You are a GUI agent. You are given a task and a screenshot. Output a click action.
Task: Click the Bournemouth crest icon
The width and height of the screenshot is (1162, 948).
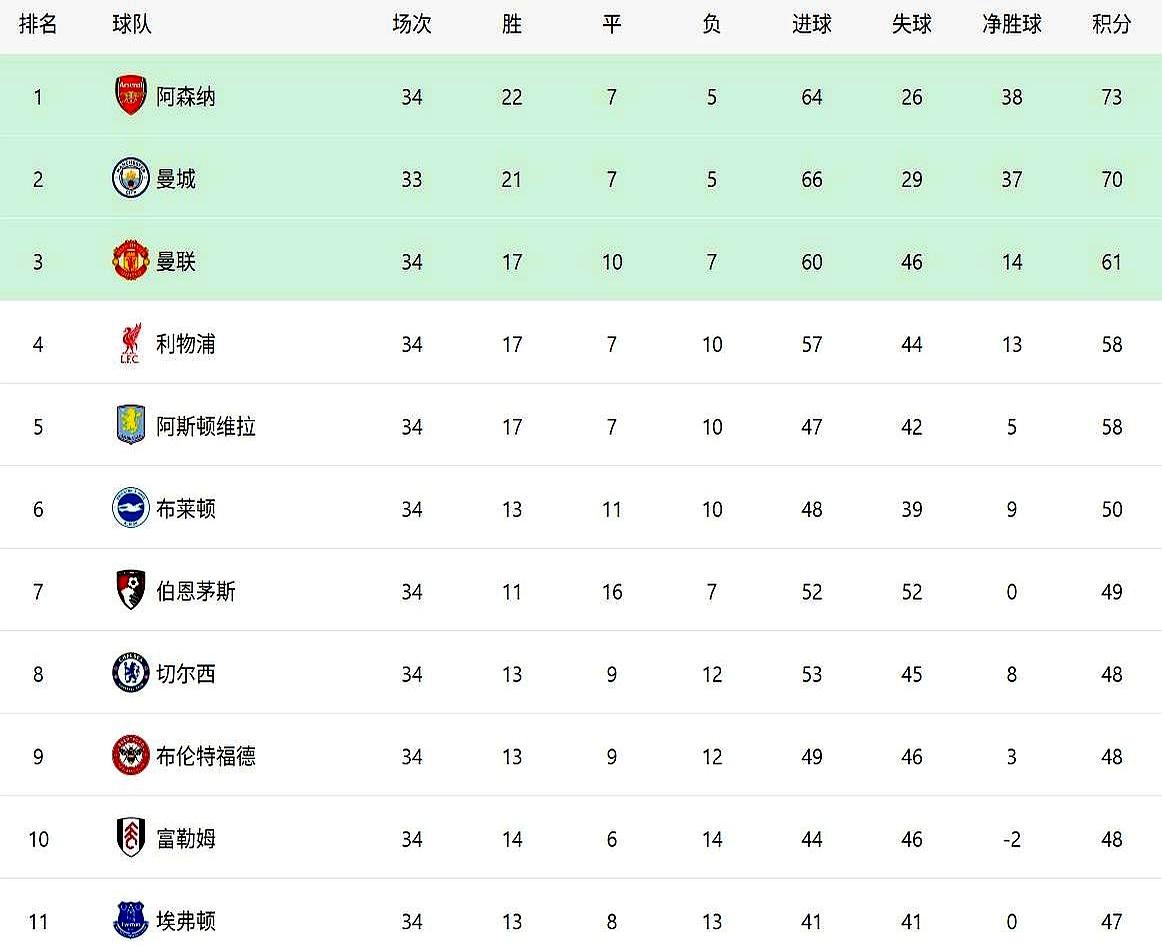pos(131,591)
